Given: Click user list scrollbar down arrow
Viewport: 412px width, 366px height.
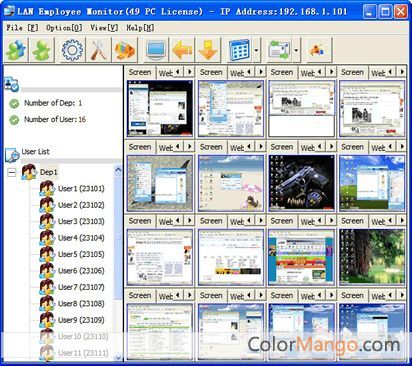Looking at the screenshot, I should point(118,358).
